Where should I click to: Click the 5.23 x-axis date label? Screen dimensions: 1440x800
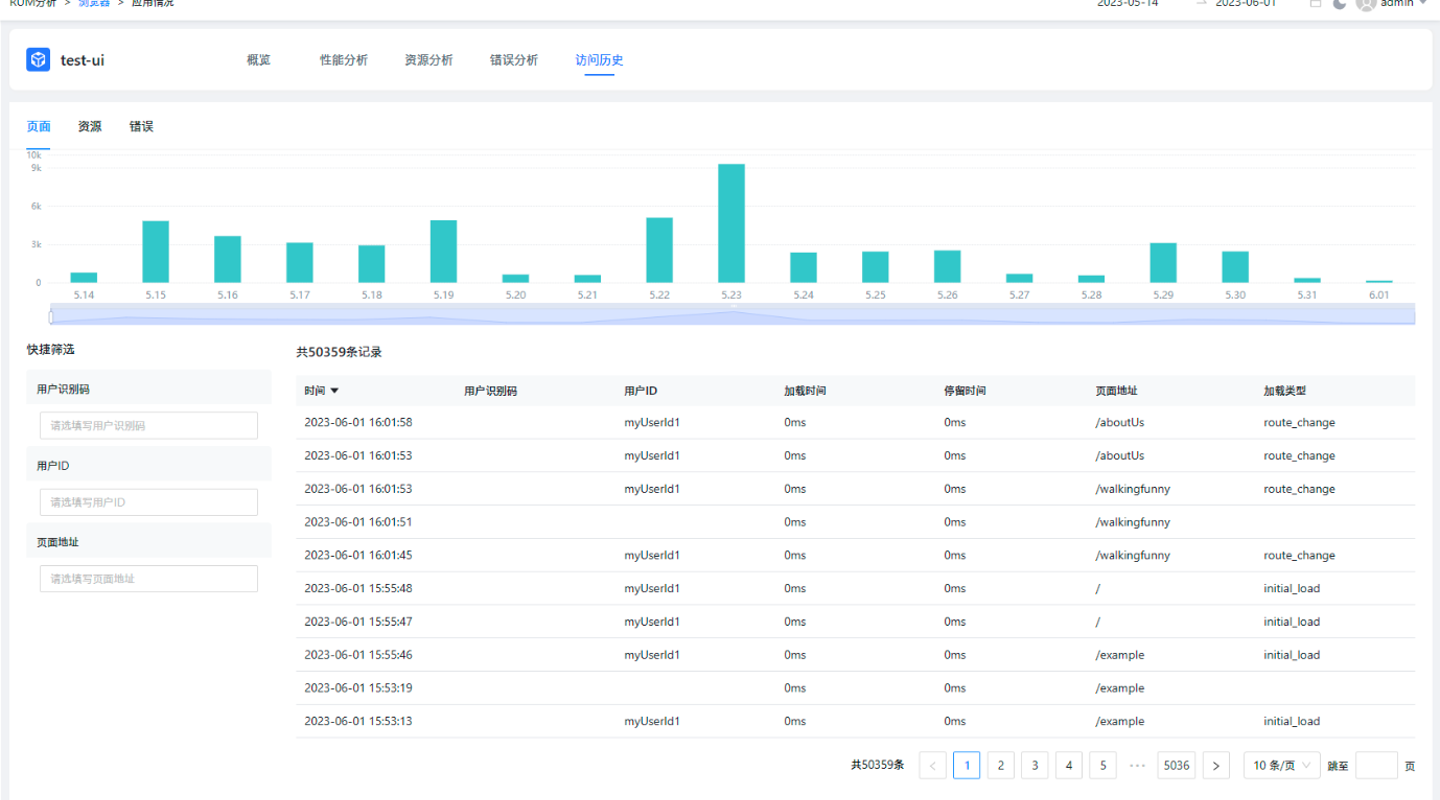pyautogui.click(x=732, y=295)
